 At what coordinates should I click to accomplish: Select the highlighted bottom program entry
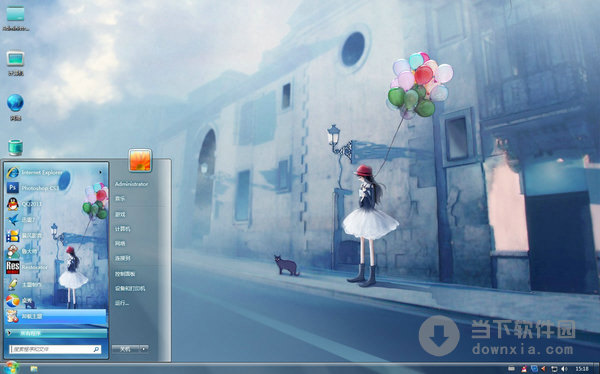[x=55, y=316]
